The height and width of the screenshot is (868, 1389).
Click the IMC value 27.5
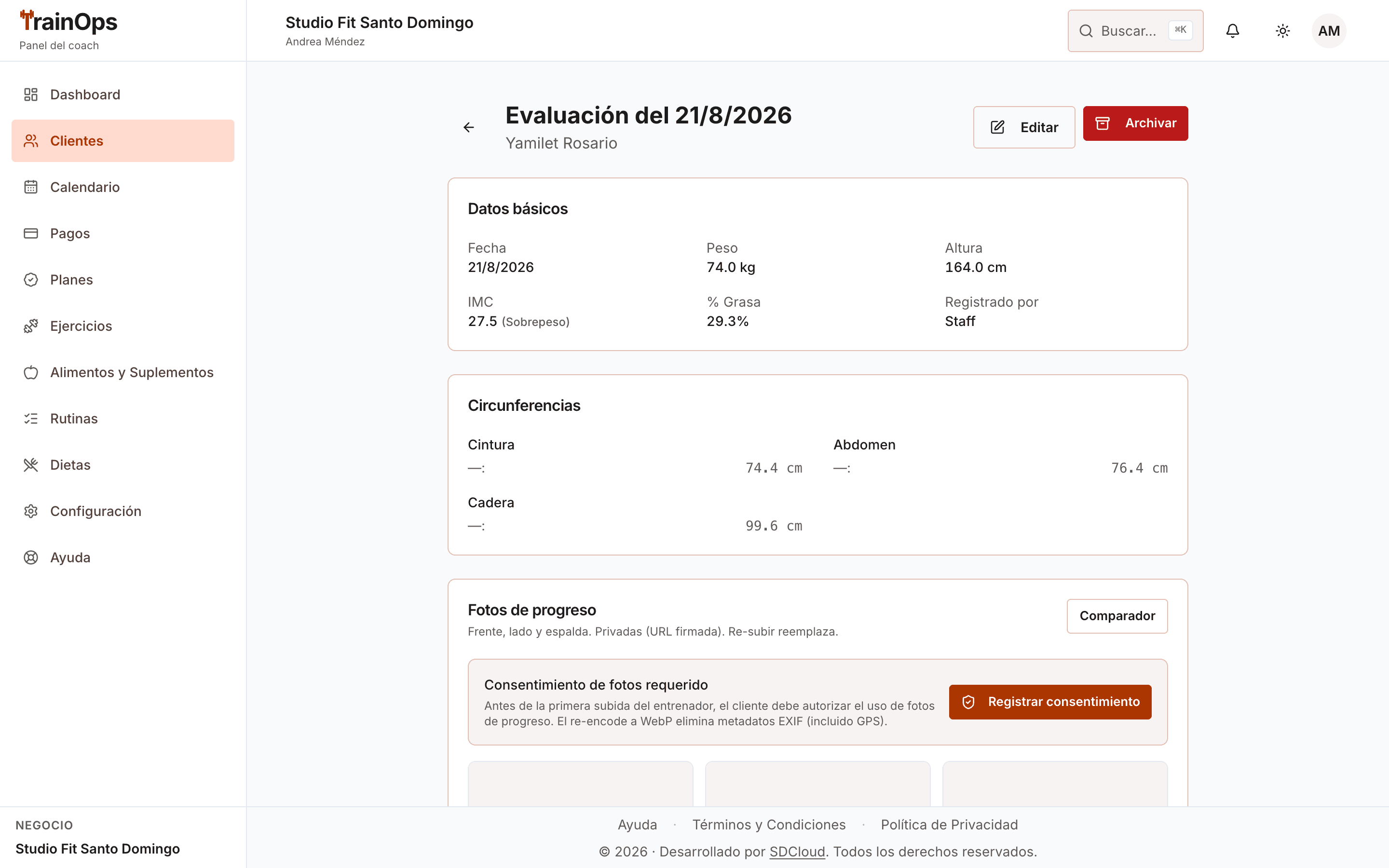click(x=482, y=322)
